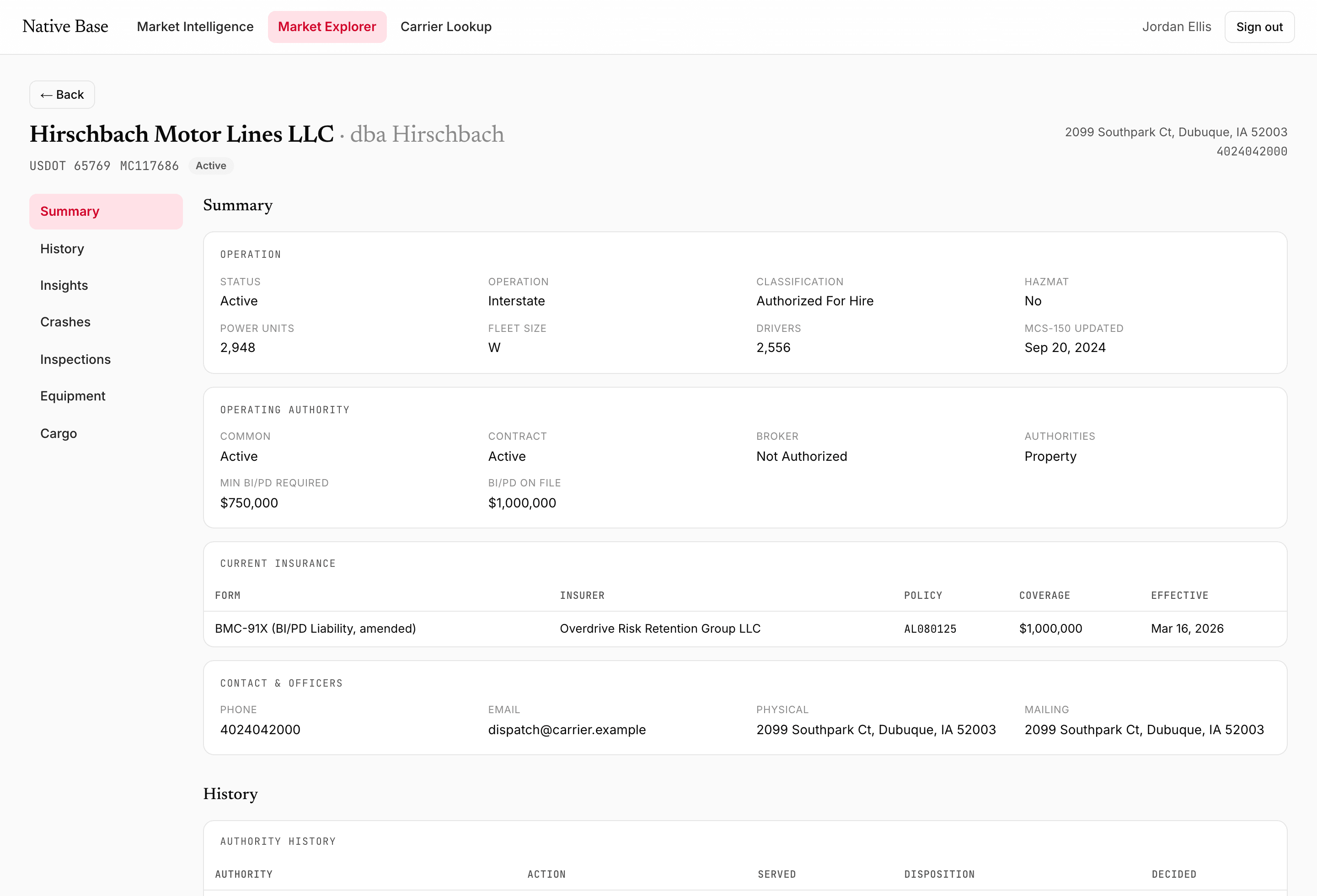Screen dimensions: 1317x896
Task: Click the Physical address value
Action: pos(876,730)
